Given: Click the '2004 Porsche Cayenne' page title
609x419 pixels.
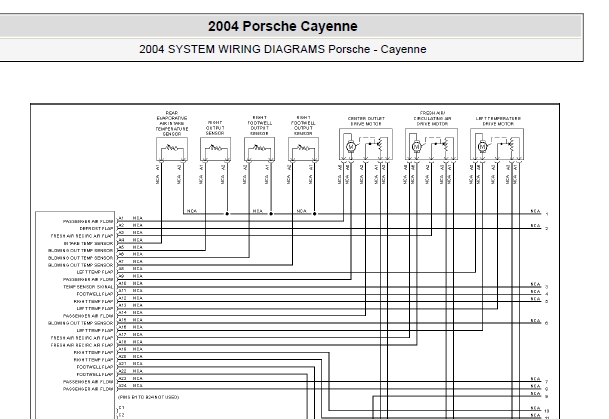Looking at the screenshot, I should click(x=282, y=26).
